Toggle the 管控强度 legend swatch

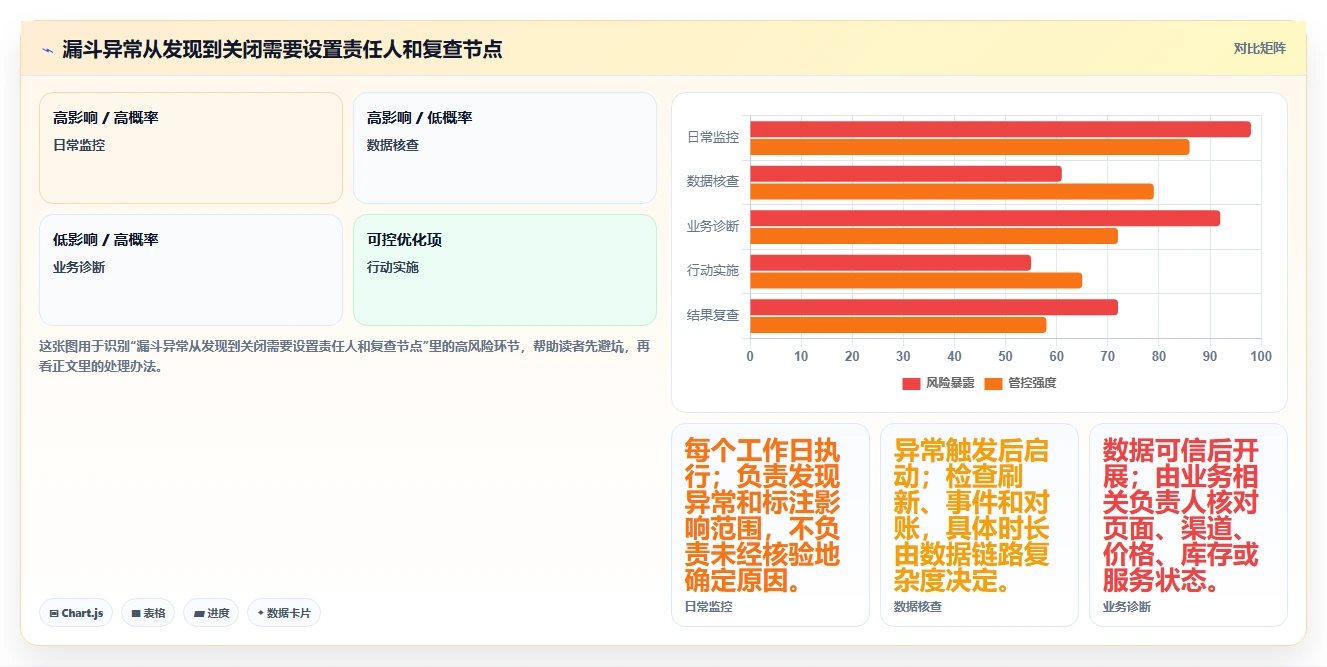993,383
